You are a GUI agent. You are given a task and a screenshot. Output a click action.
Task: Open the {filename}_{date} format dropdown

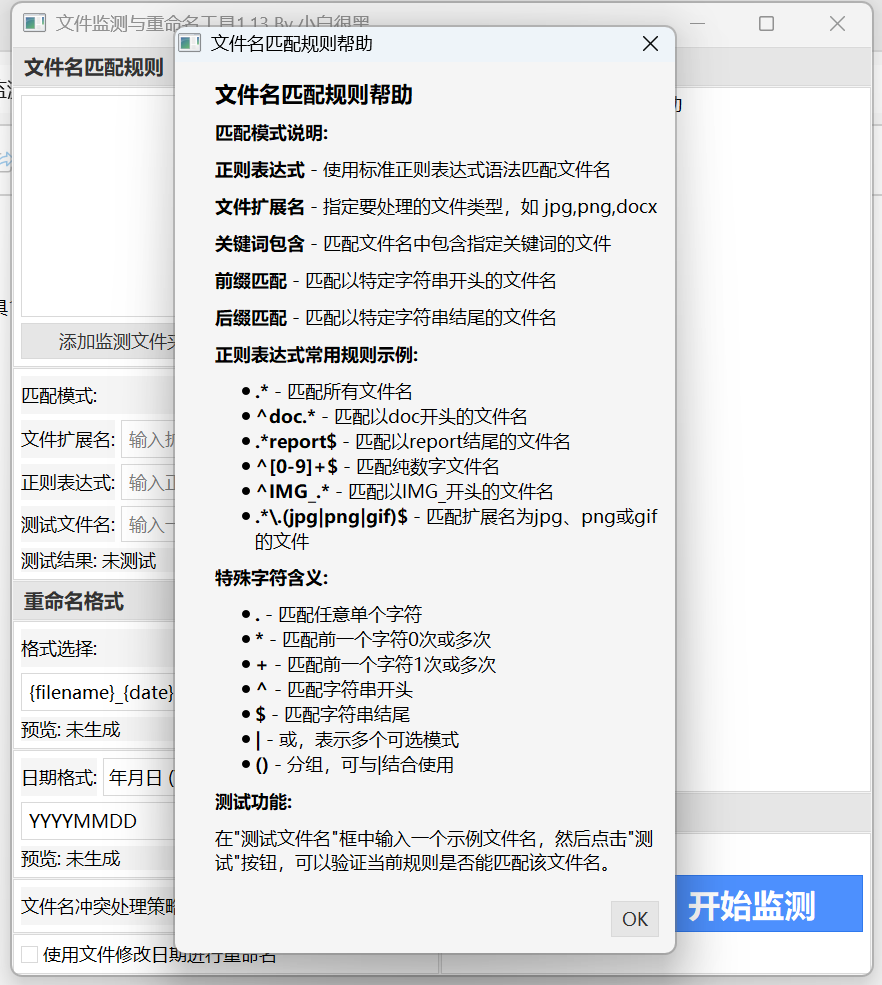coord(98,692)
